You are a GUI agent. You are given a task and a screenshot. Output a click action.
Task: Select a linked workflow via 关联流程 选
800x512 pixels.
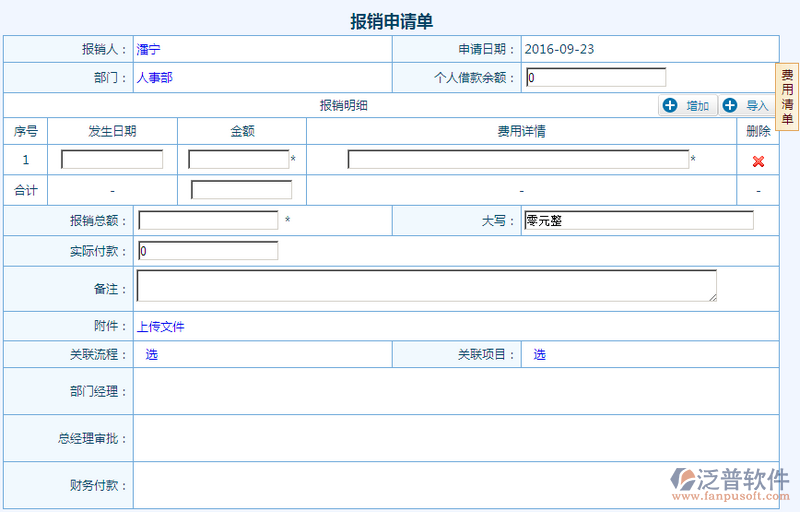(151, 354)
